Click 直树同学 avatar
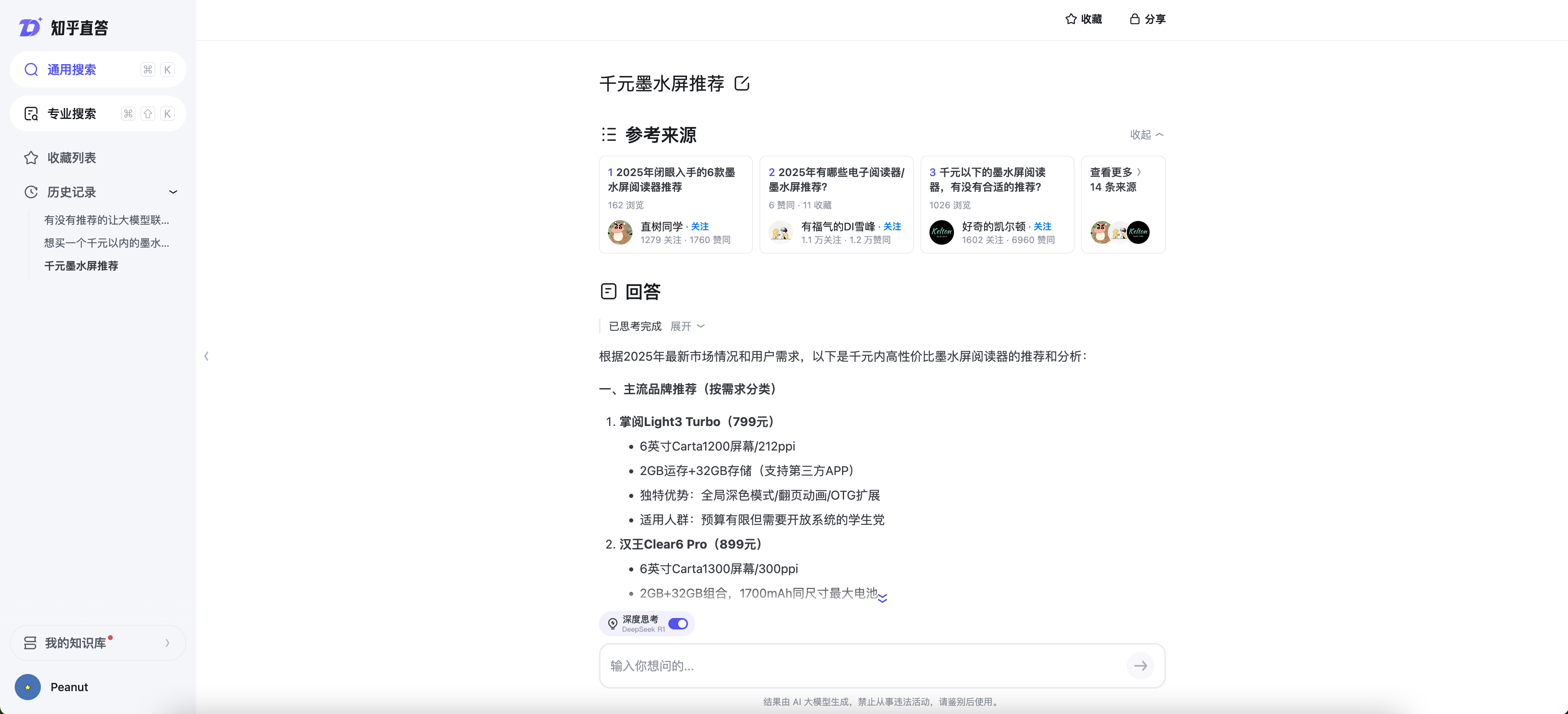Image resolution: width=1568 pixels, height=714 pixels. (x=620, y=232)
